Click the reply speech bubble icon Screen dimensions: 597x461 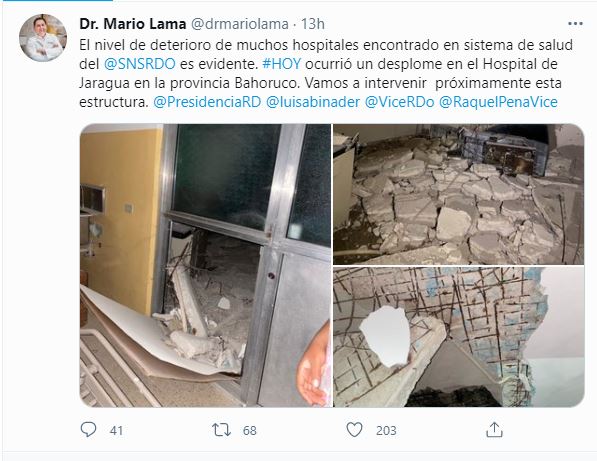pos(88,430)
